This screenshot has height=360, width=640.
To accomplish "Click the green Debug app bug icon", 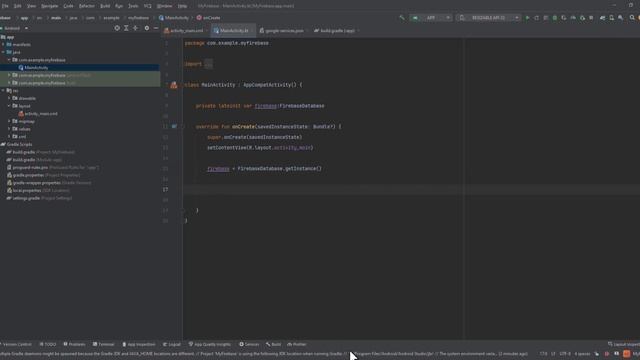I will (555, 18).
